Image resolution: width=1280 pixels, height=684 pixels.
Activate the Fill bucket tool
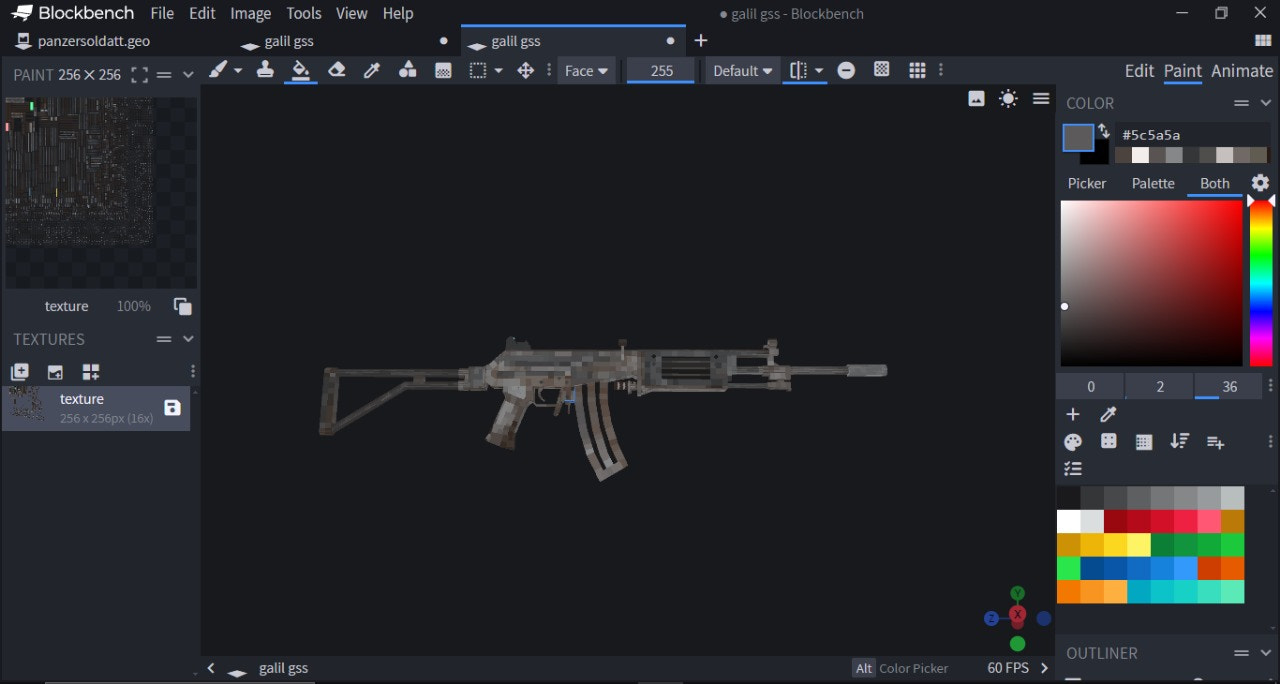coord(300,70)
